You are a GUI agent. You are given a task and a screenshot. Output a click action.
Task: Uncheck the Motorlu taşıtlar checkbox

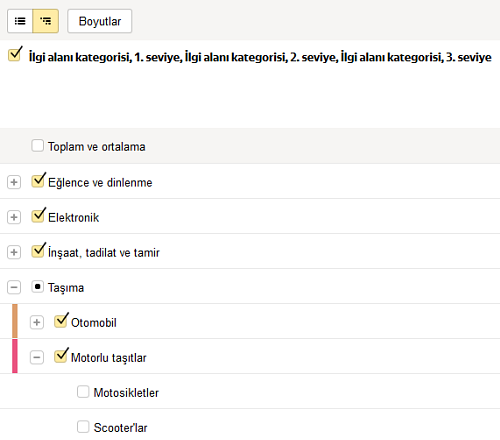point(60,356)
